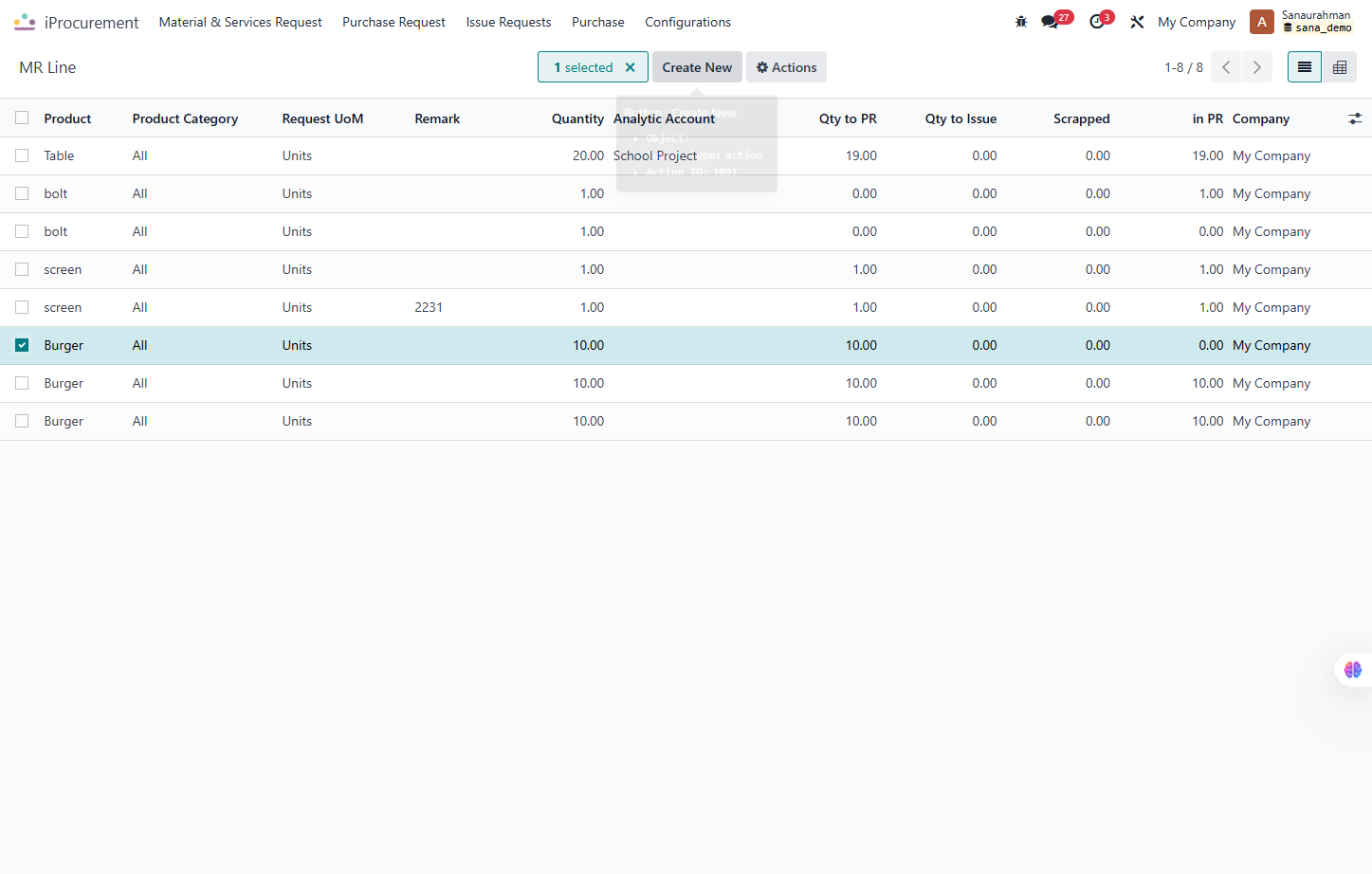This screenshot has width=1372, height=874.
Task: Click the Create New button
Action: point(697,67)
